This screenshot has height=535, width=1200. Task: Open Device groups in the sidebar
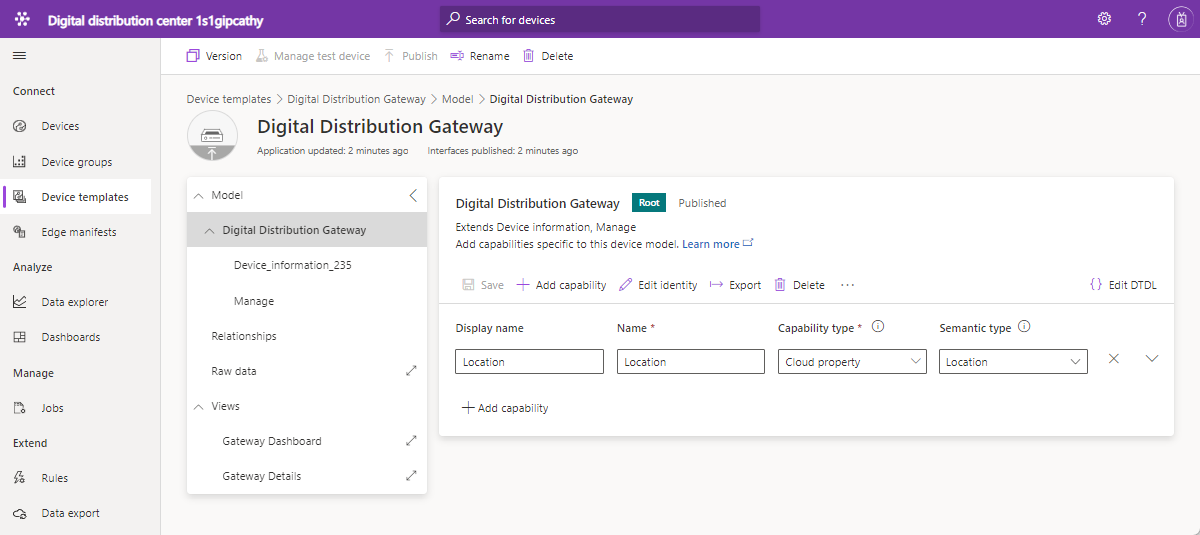coord(77,162)
